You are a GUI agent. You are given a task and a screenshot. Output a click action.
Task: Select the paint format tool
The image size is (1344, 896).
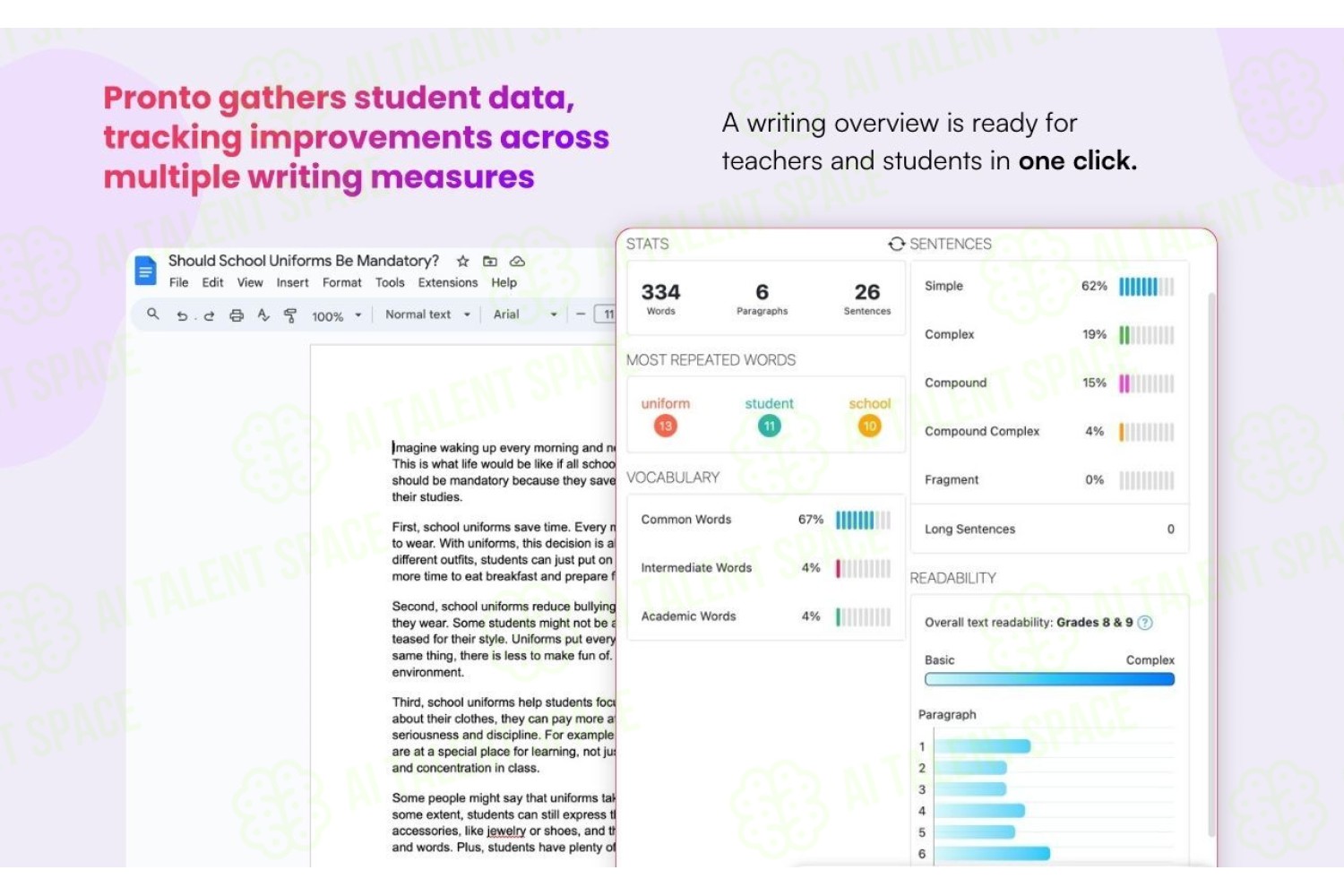[x=290, y=315]
